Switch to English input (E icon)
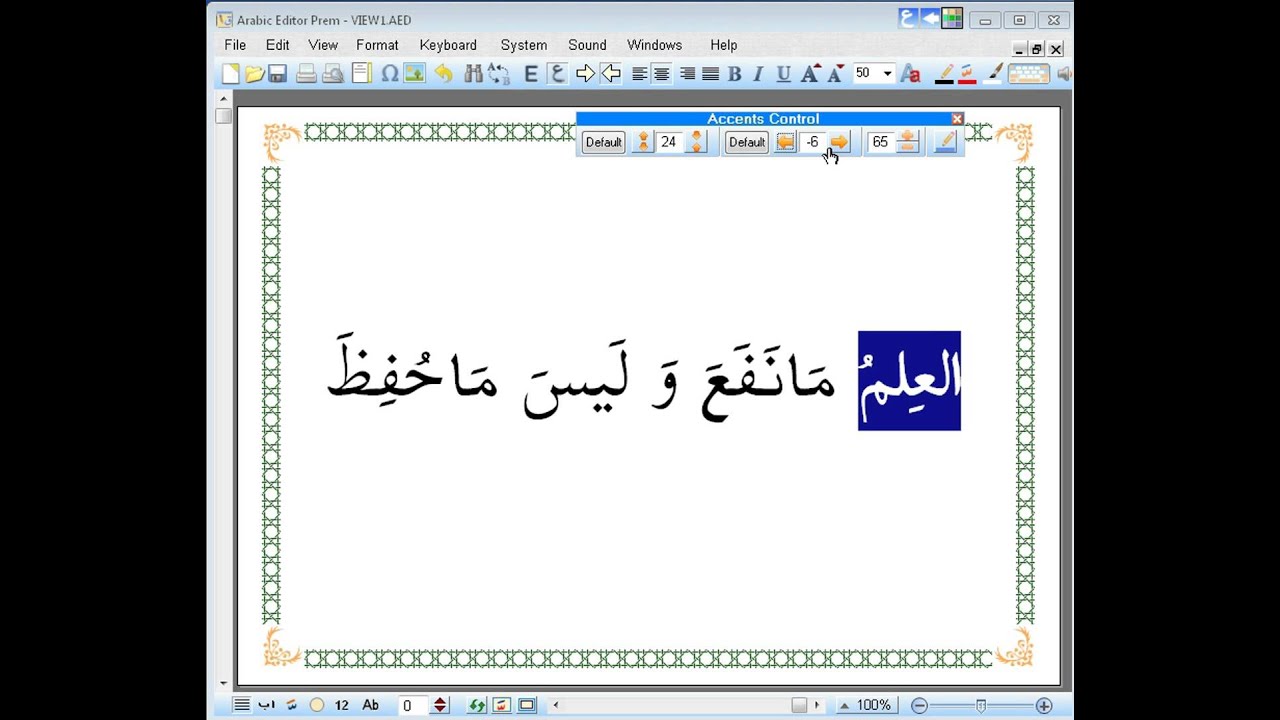The height and width of the screenshot is (720, 1280). pos(531,73)
